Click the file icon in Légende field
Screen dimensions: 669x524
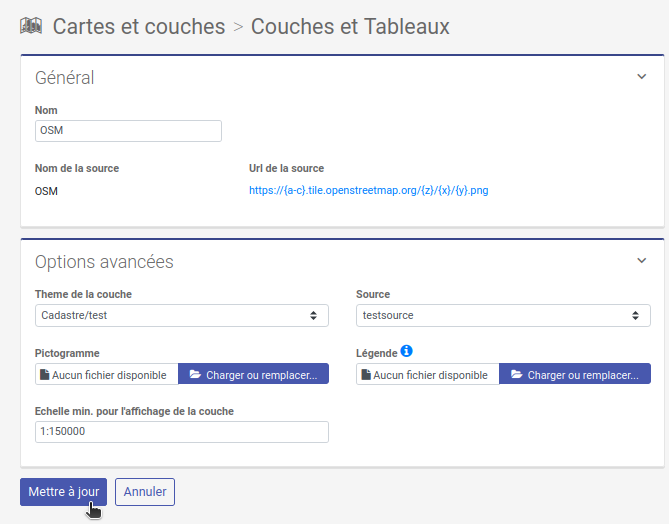366,375
